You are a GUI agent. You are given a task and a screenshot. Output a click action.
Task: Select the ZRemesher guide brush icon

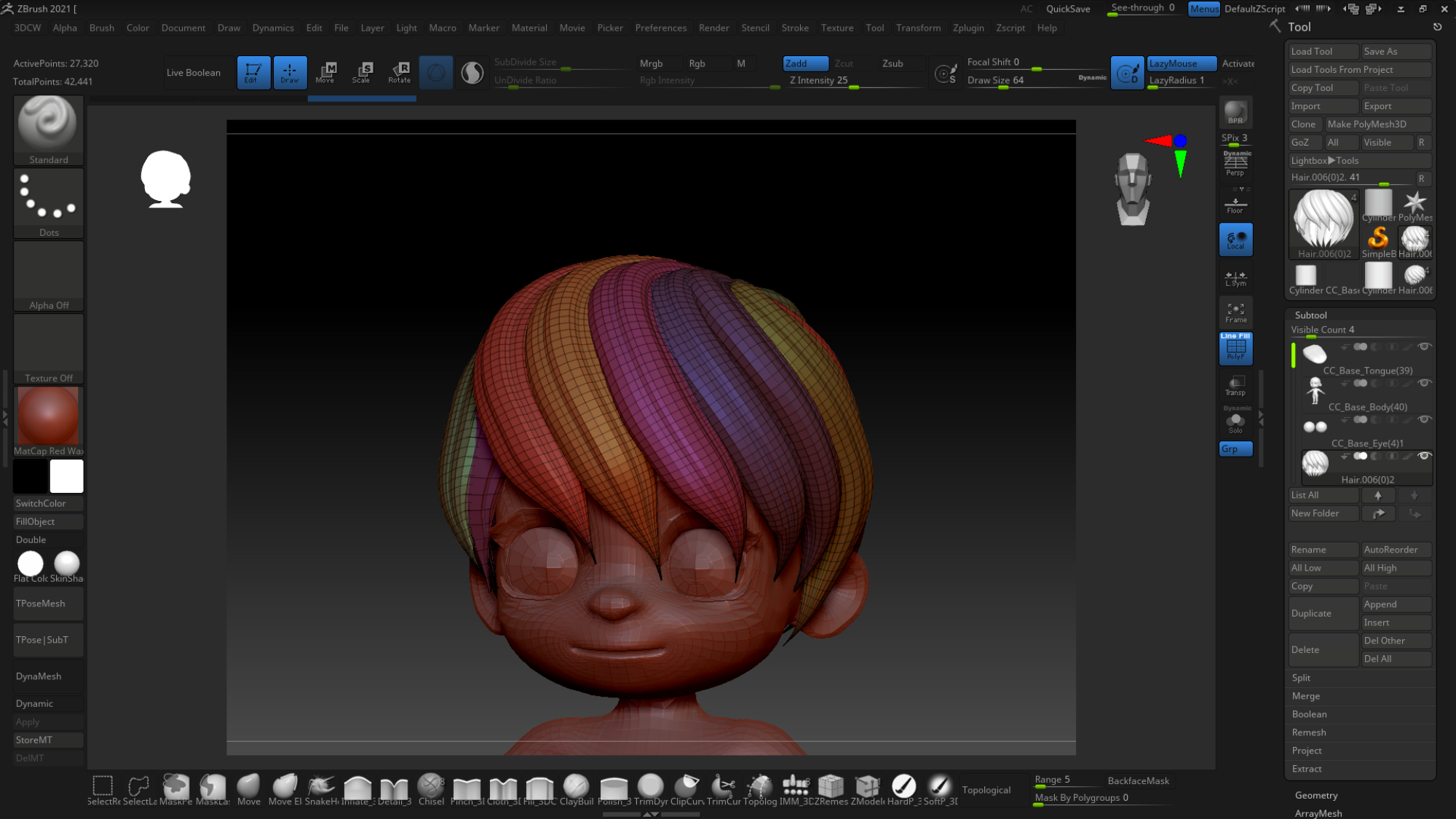(x=831, y=789)
